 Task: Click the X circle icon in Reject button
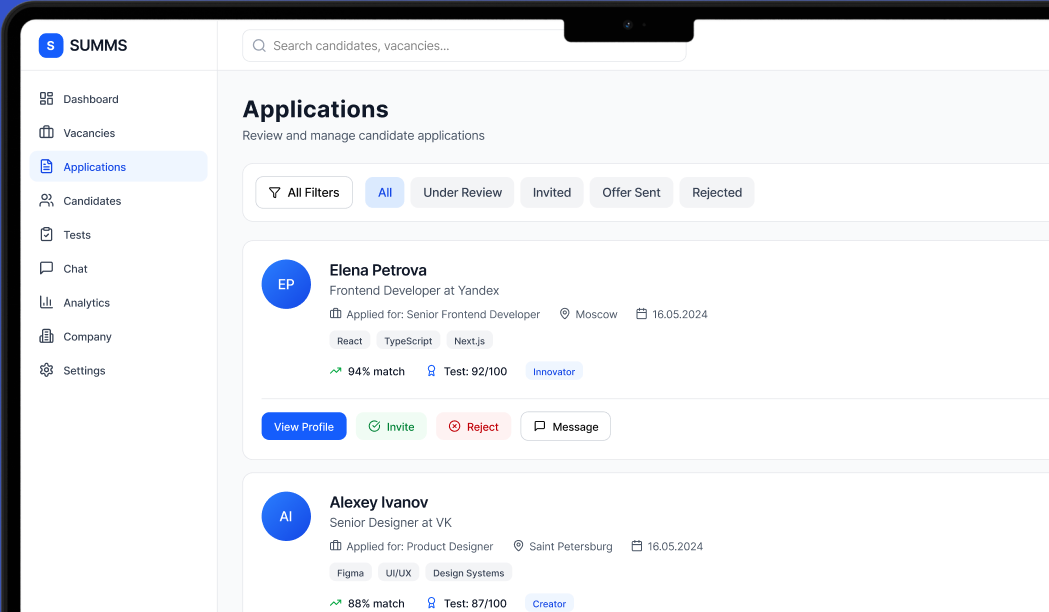click(x=454, y=426)
